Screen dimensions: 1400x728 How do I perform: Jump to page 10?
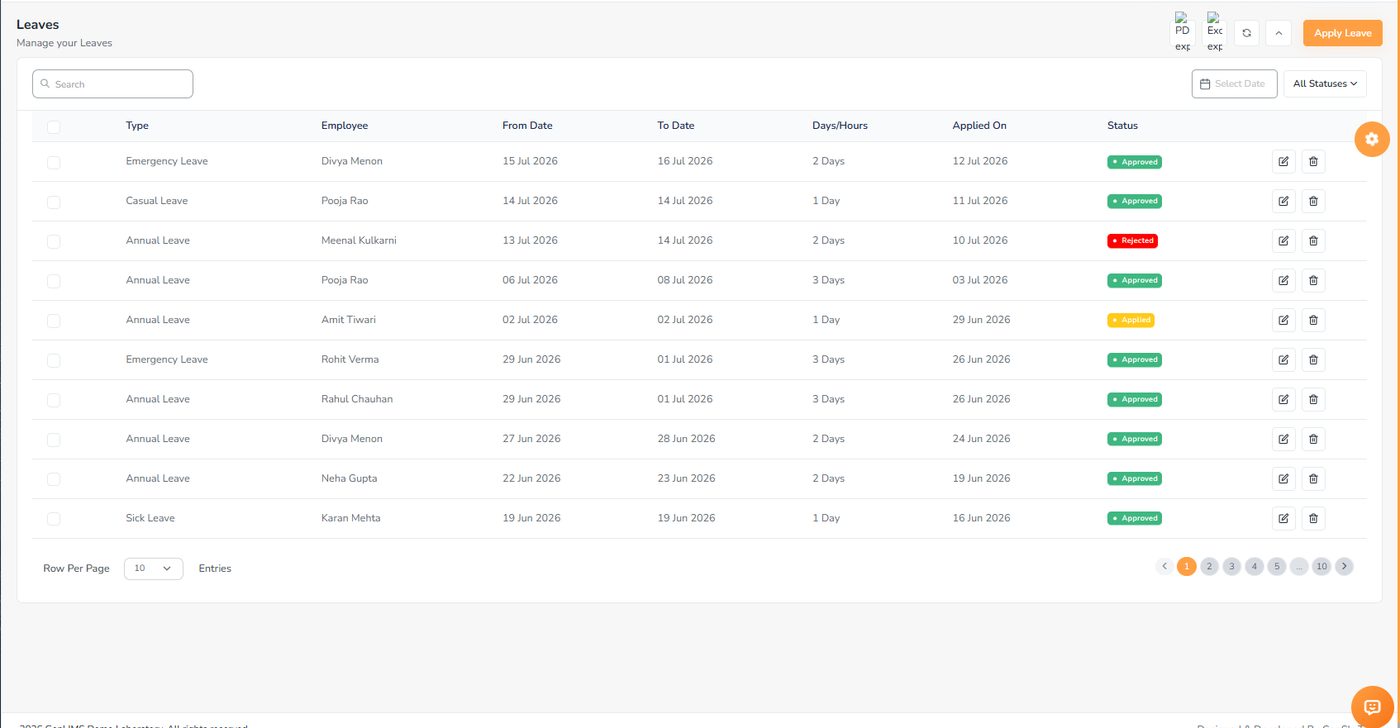pos(1322,567)
